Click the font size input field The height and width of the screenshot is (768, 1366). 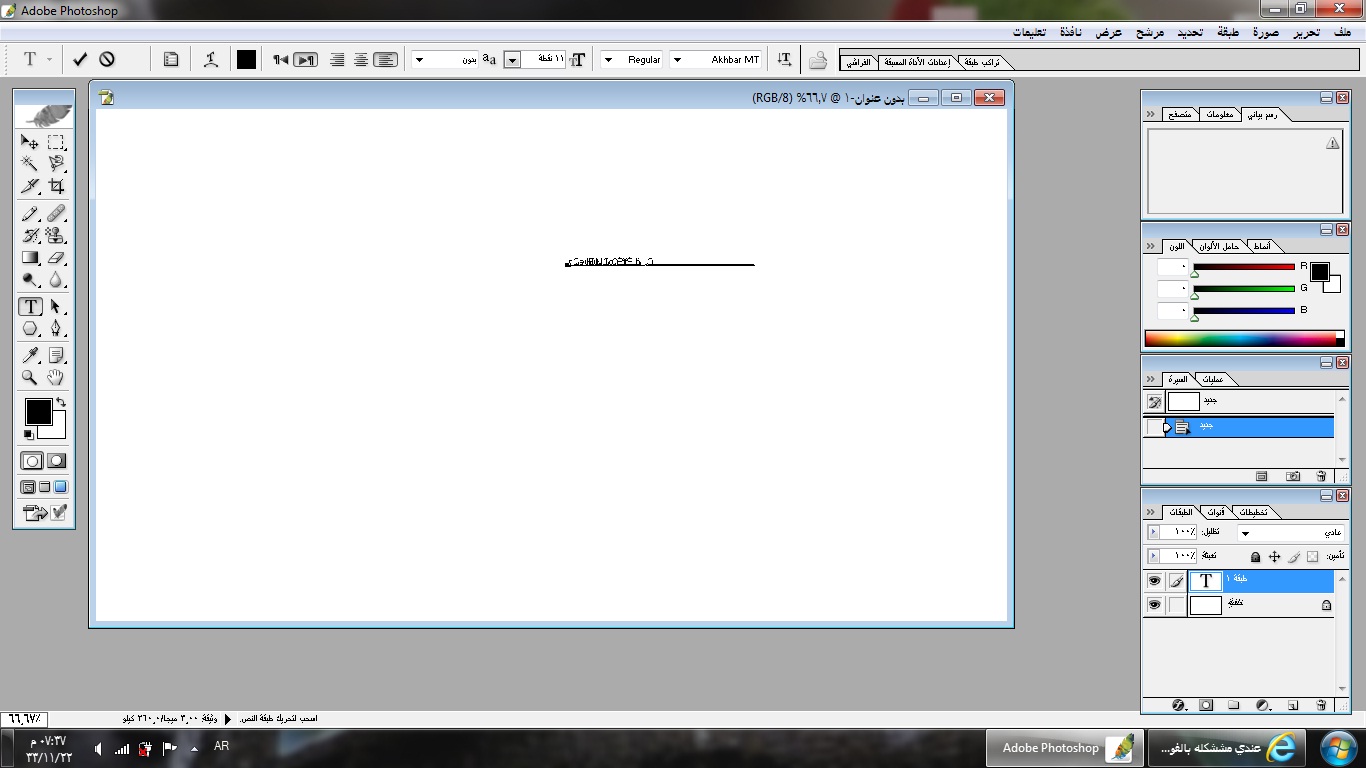click(x=544, y=60)
